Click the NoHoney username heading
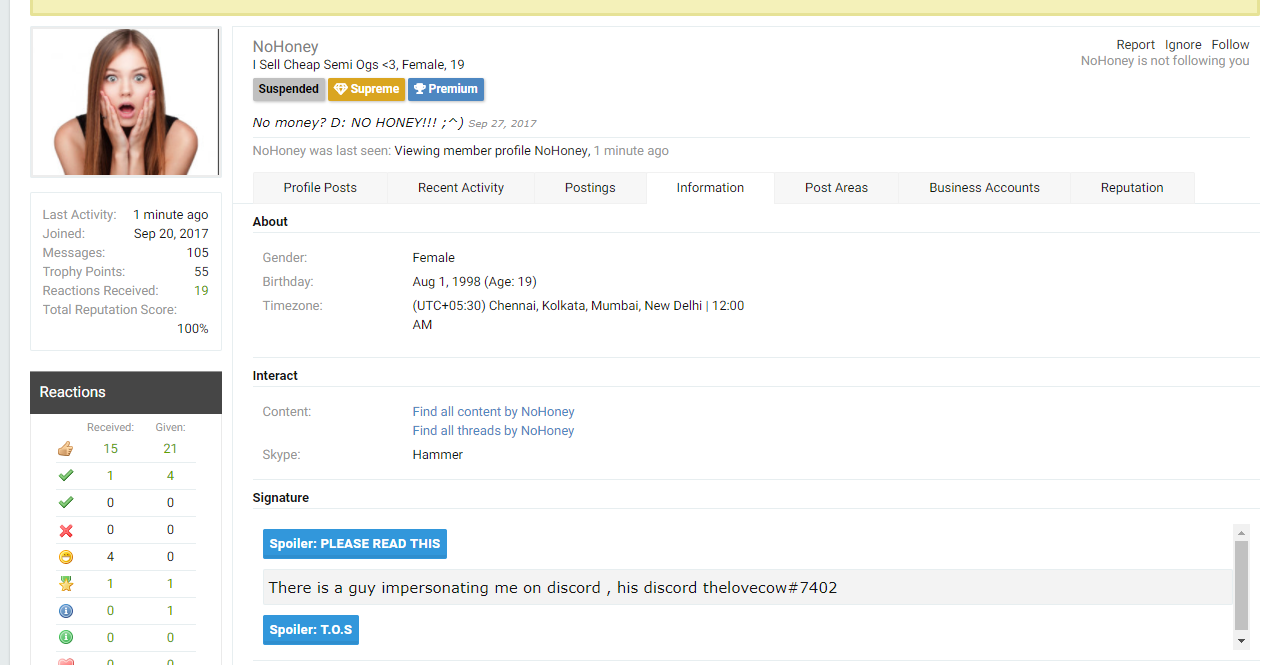 click(285, 46)
